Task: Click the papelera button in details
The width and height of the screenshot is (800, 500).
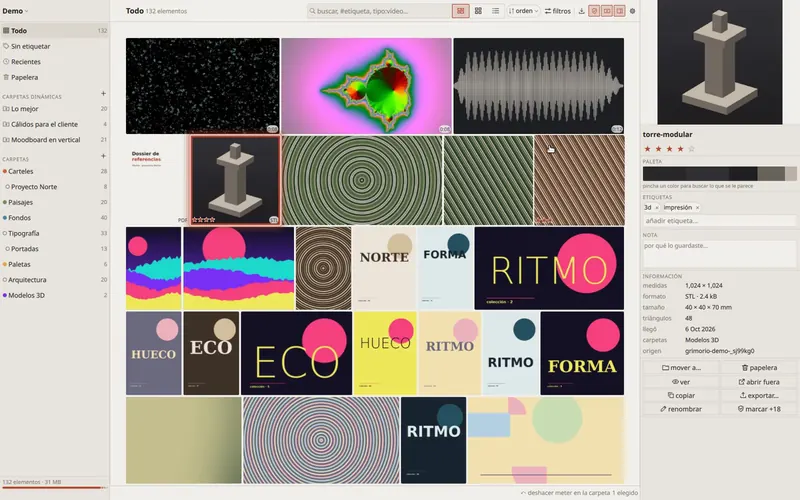Action: pyautogui.click(x=759, y=367)
